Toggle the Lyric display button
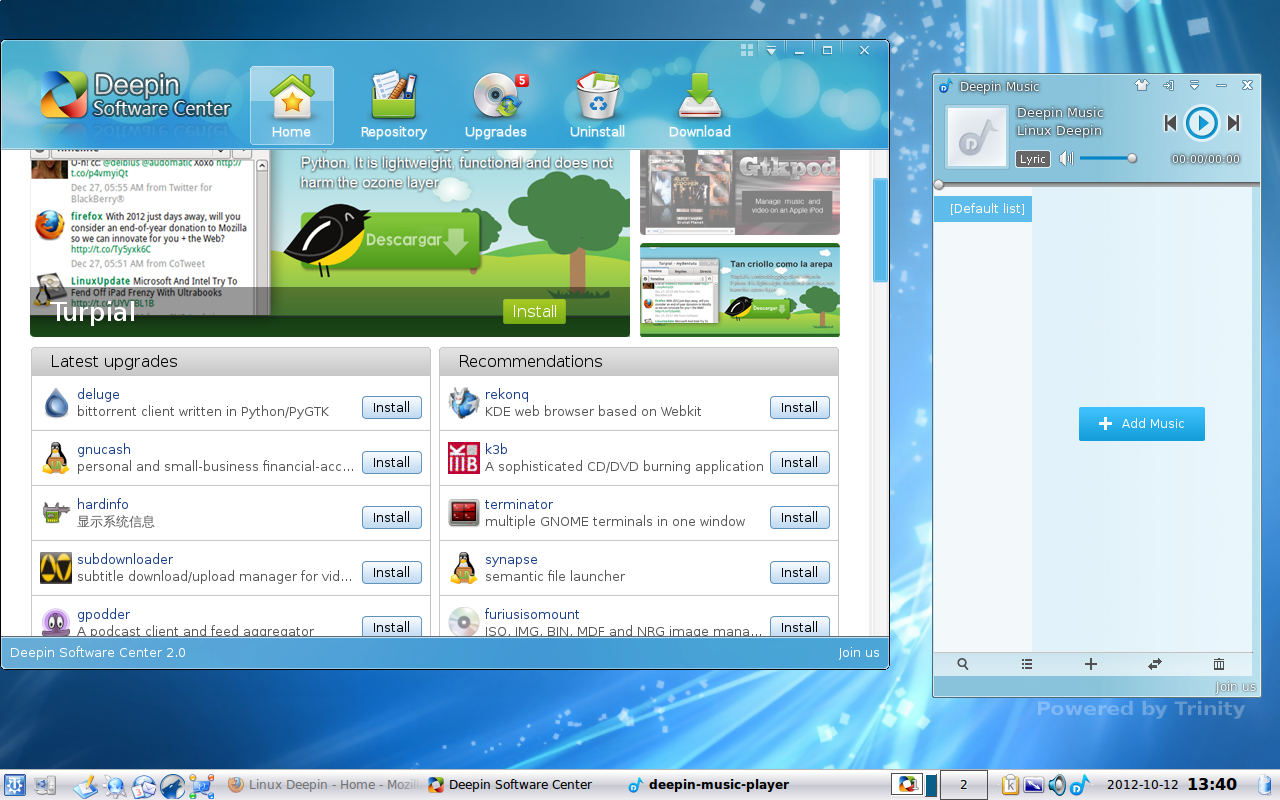1280x800 pixels. click(1033, 159)
